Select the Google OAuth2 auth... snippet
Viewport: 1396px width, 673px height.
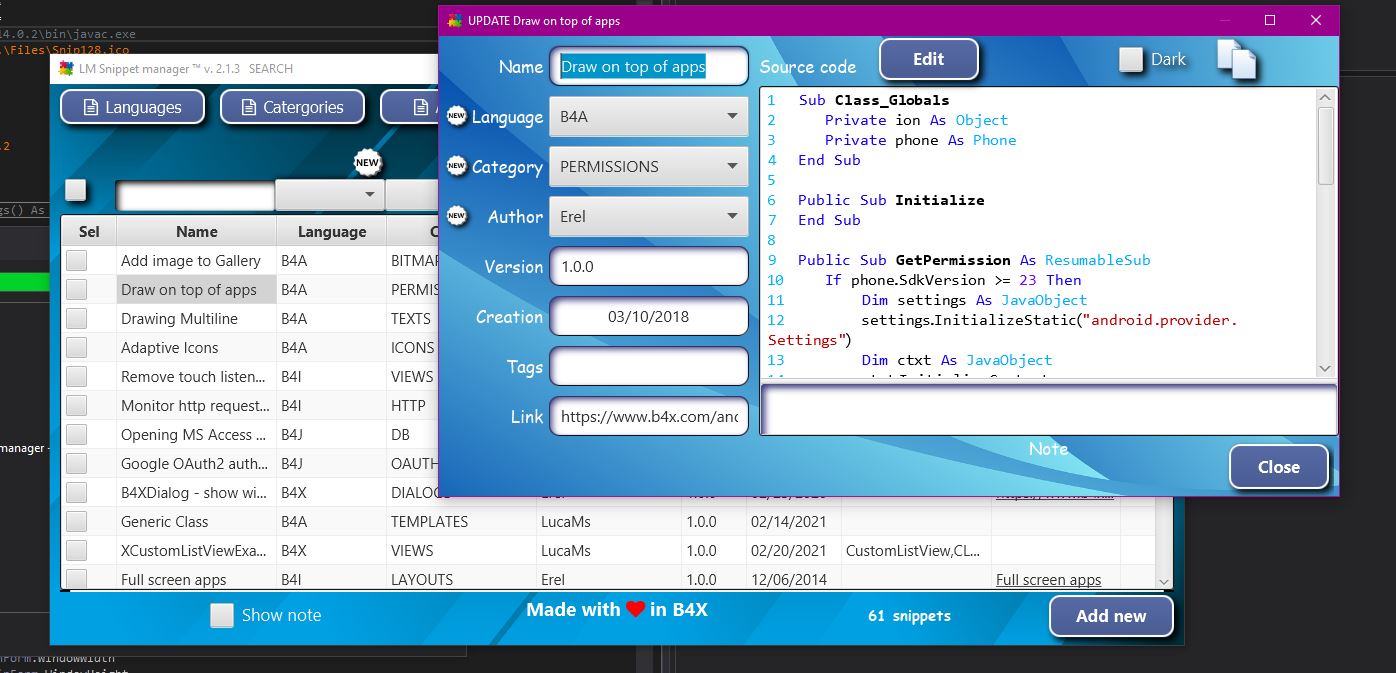pos(194,464)
